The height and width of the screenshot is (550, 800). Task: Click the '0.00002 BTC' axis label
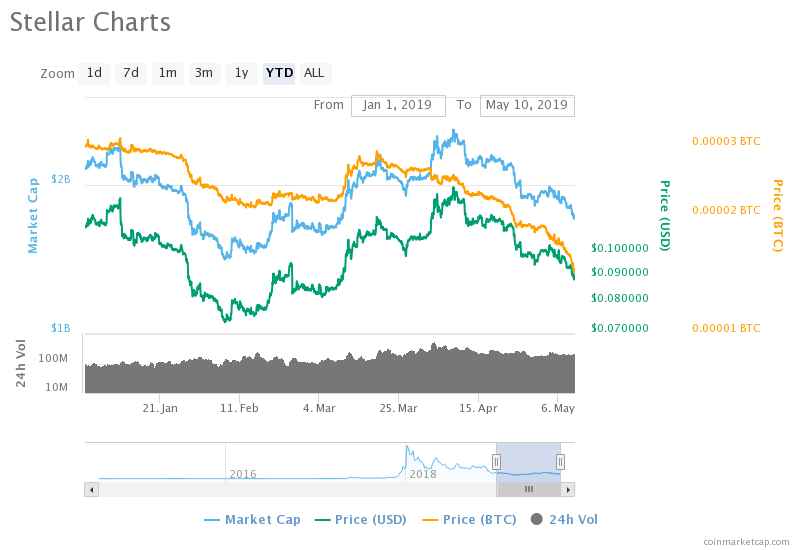[x=726, y=210]
